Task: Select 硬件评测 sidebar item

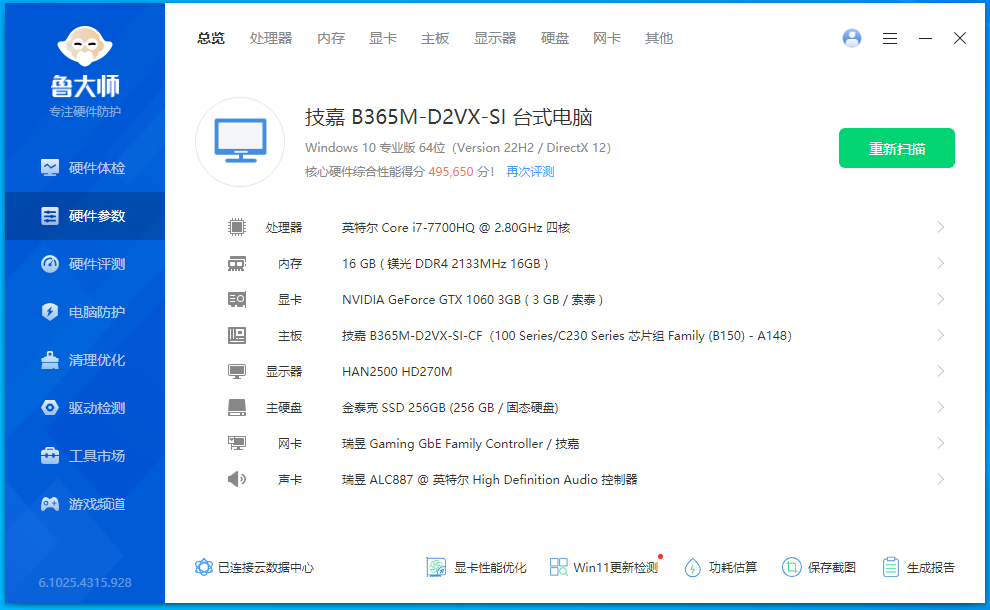Action: tap(84, 264)
